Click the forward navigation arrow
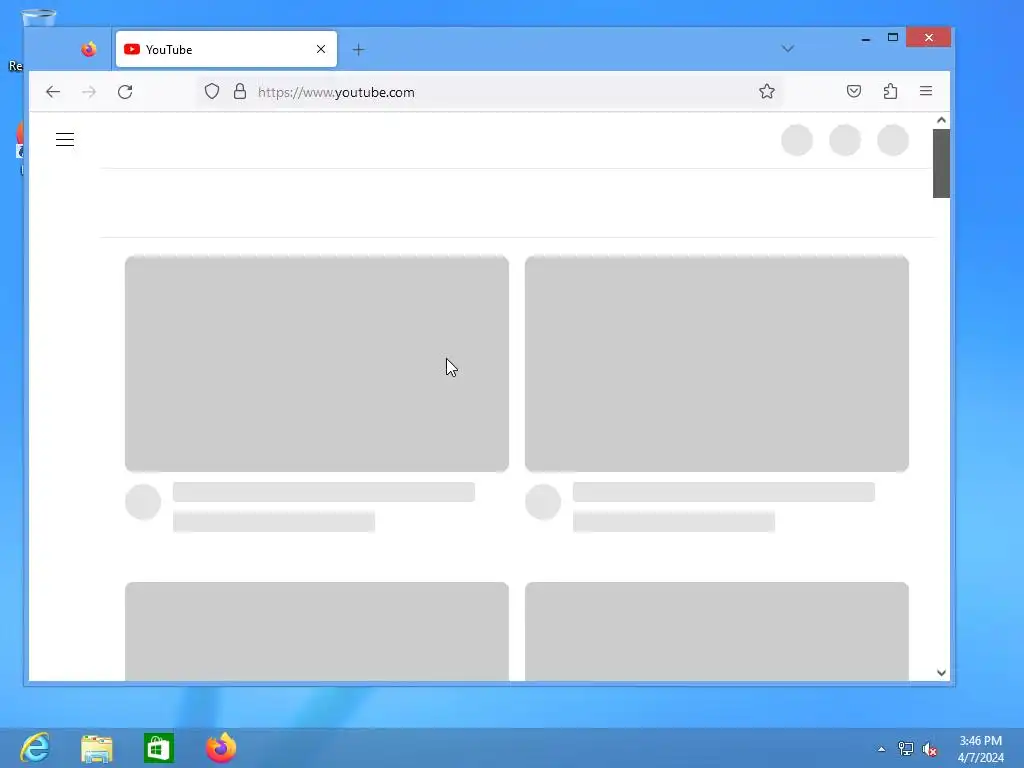 tap(89, 91)
